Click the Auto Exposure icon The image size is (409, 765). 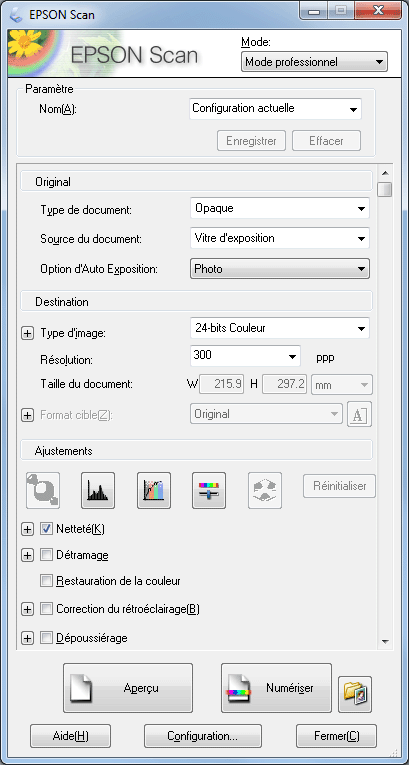point(43,490)
